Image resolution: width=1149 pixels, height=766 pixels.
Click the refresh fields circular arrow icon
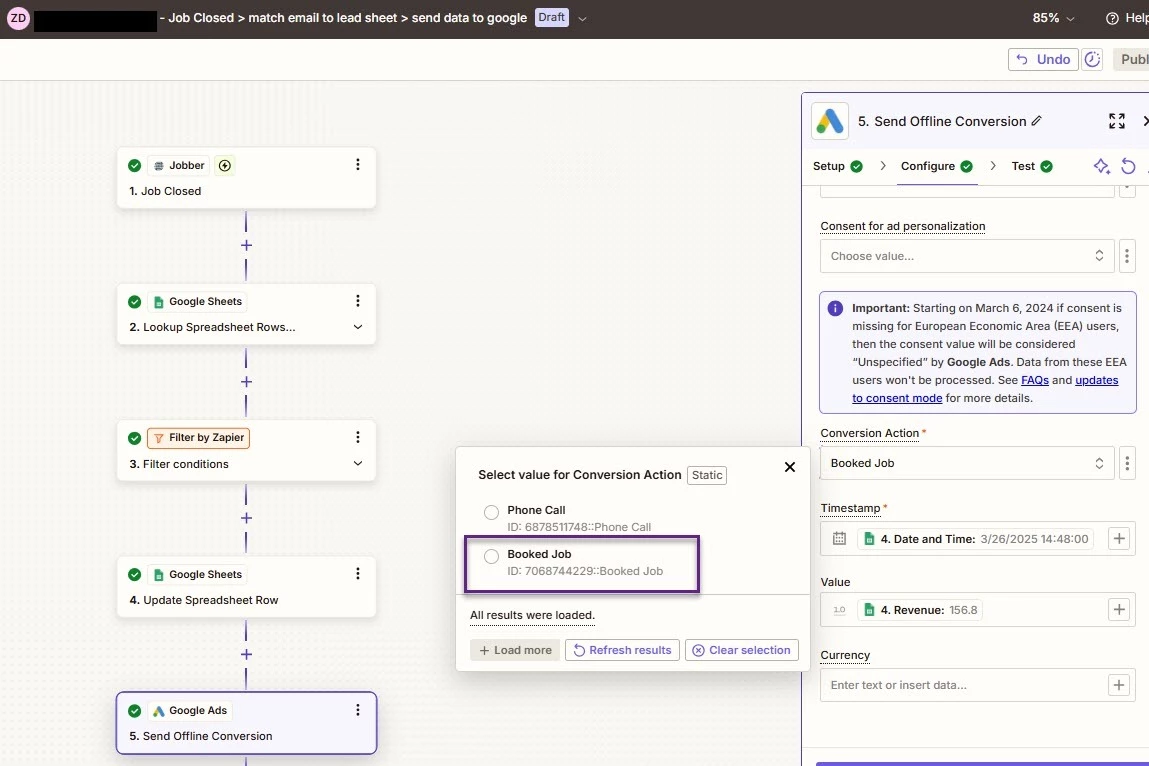point(1128,166)
